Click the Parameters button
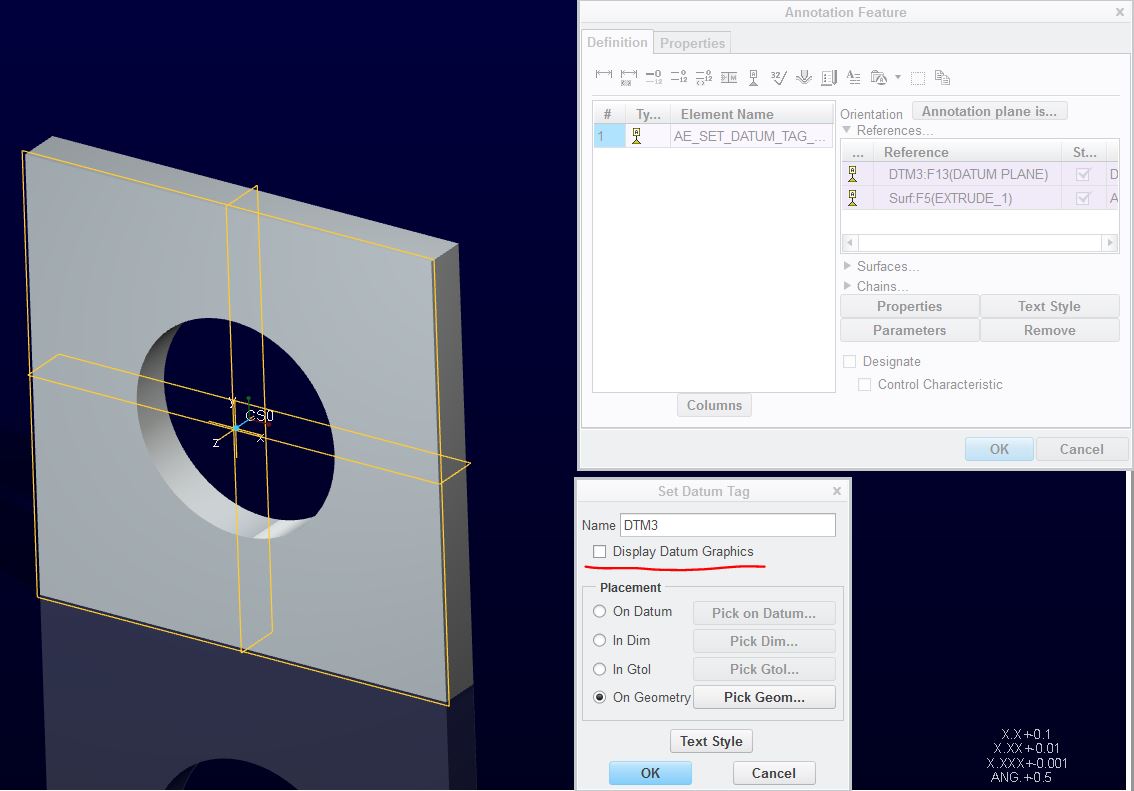Screen dimensions: 1134x791 [x=910, y=330]
